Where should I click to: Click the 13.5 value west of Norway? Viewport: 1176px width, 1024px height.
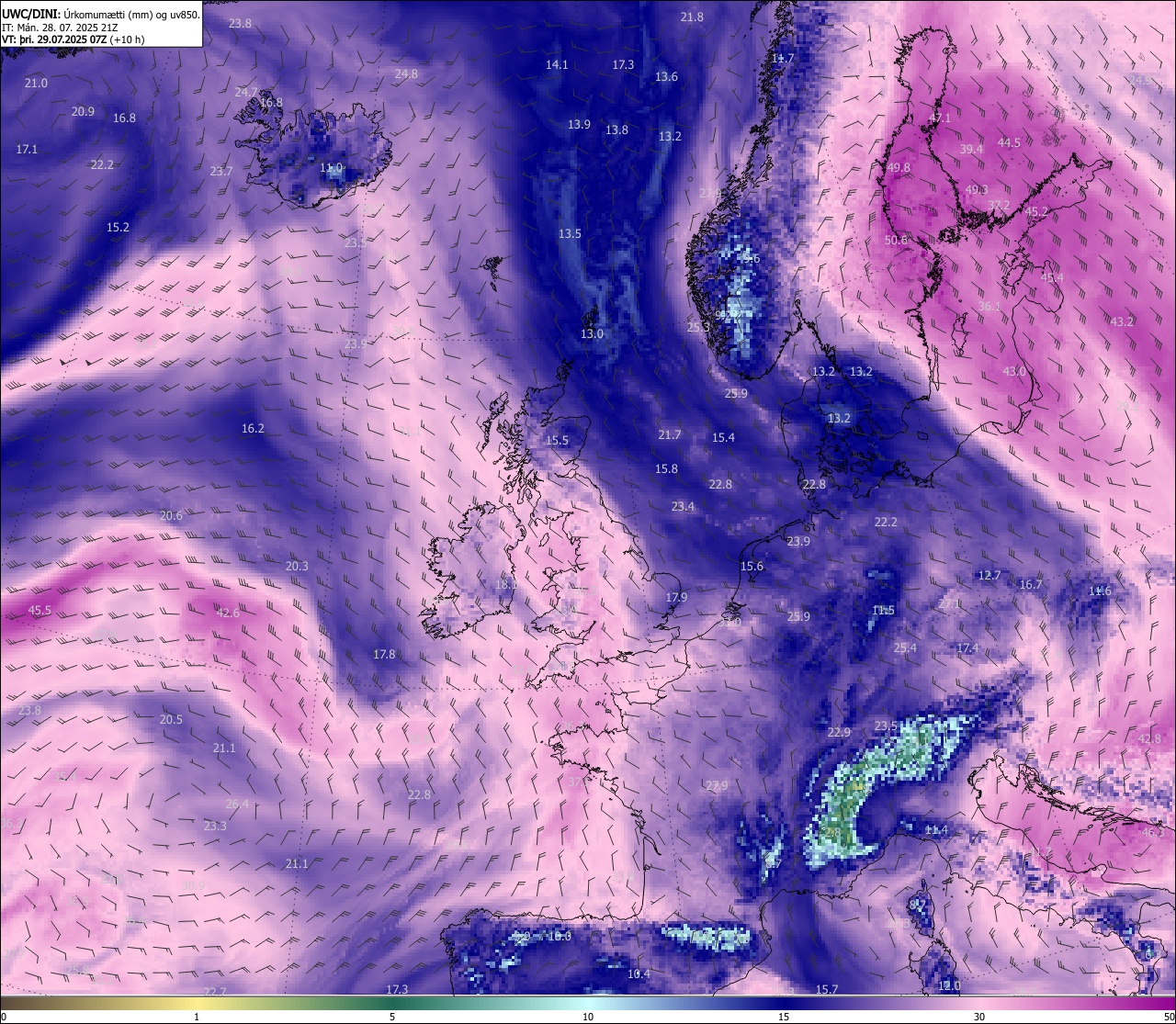[570, 233]
